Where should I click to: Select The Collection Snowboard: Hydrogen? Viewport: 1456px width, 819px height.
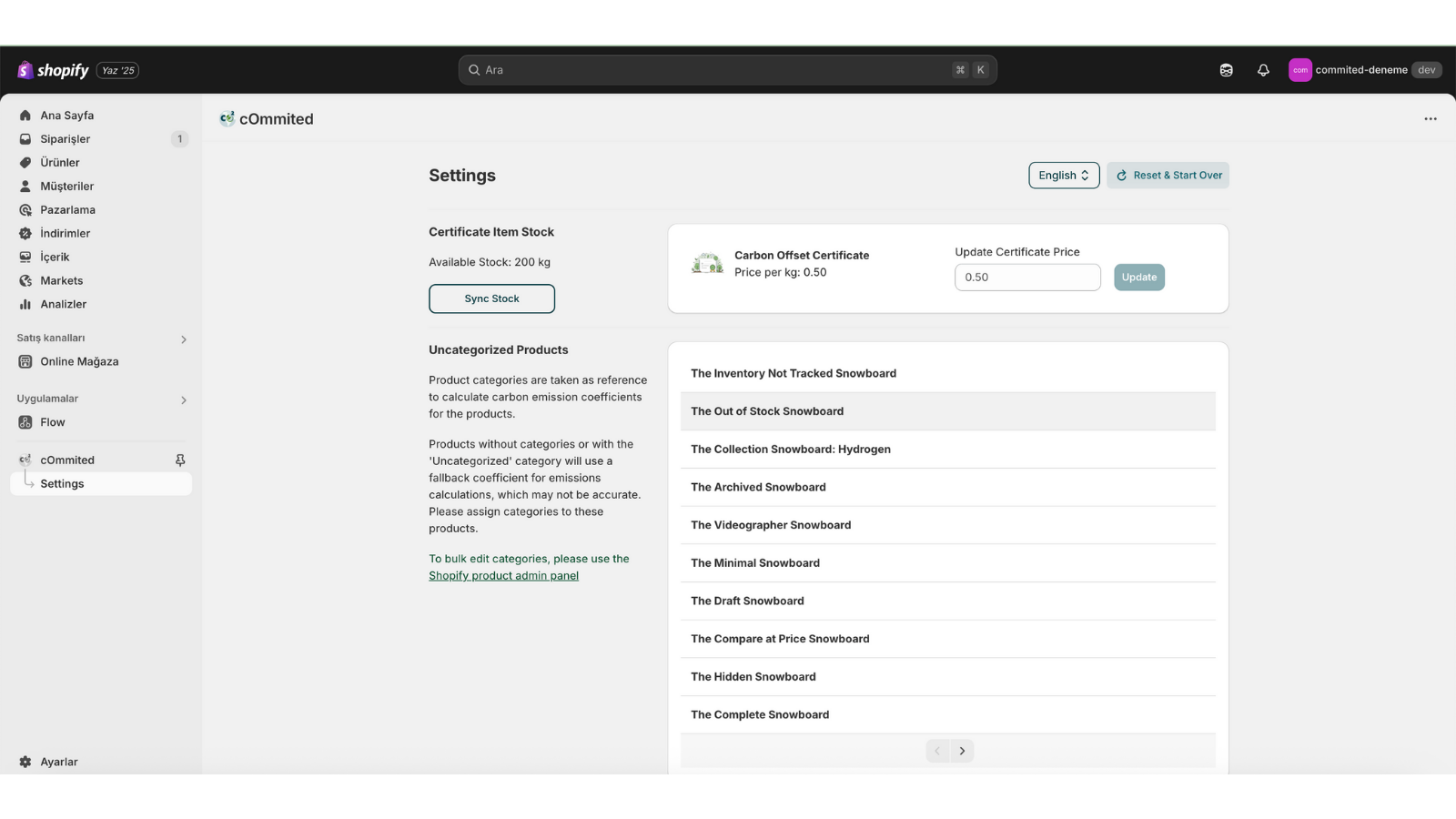947,450
